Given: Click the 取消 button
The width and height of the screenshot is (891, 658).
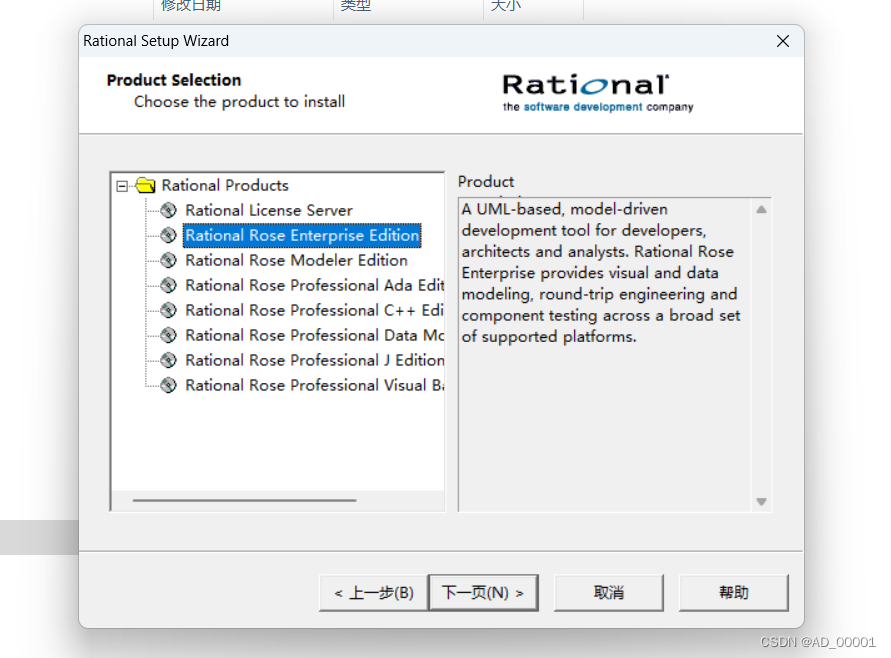Looking at the screenshot, I should (x=608, y=592).
